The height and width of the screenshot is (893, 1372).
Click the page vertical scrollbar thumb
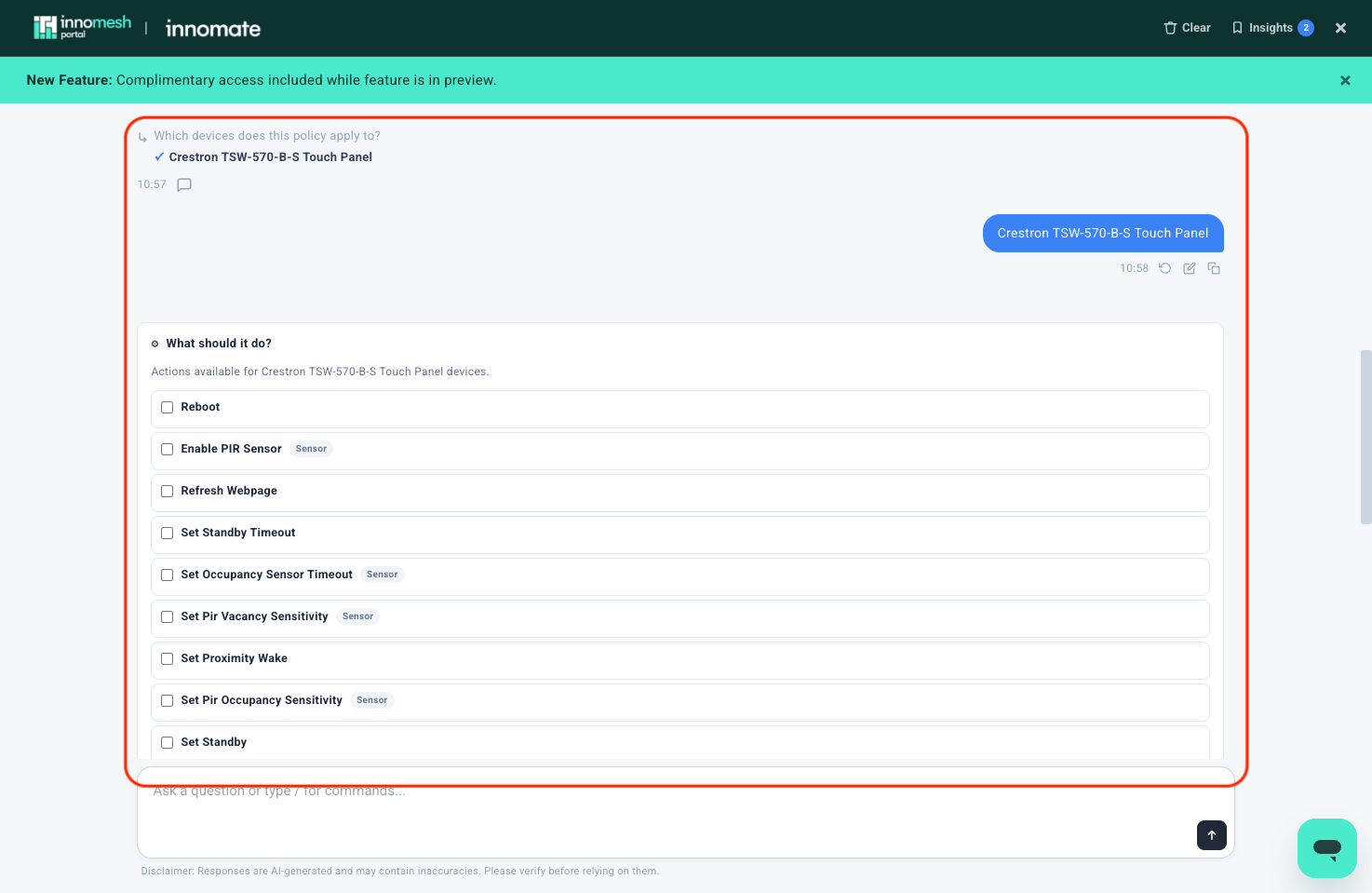point(1366,437)
